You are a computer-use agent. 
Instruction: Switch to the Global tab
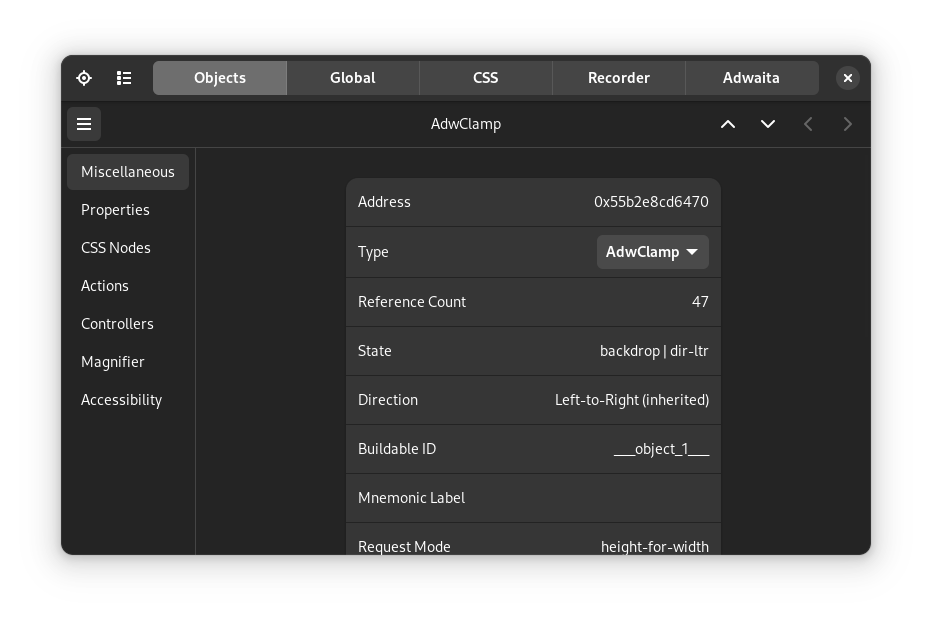pos(352,77)
